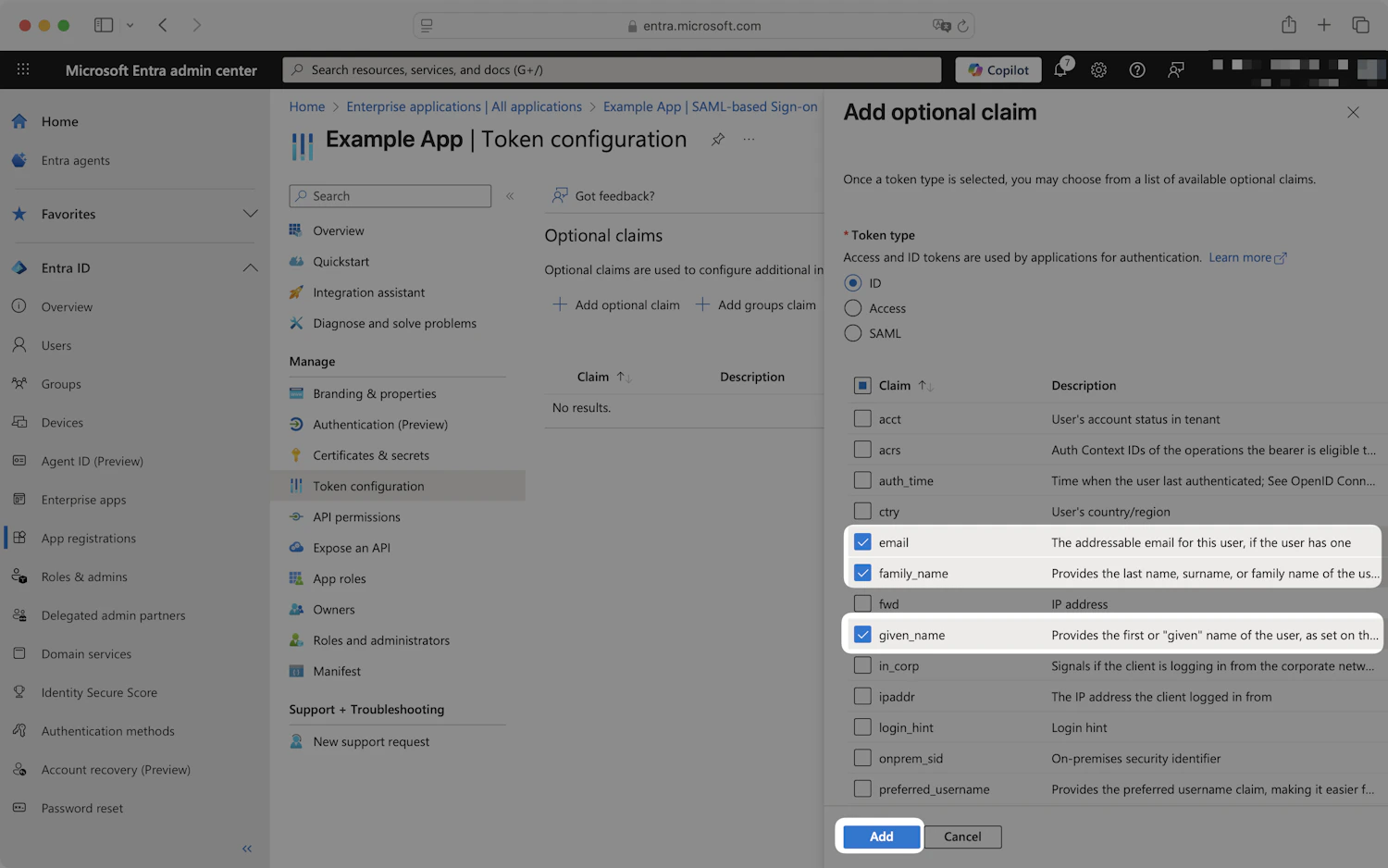Check the ipaddr claim checkbox

point(862,696)
